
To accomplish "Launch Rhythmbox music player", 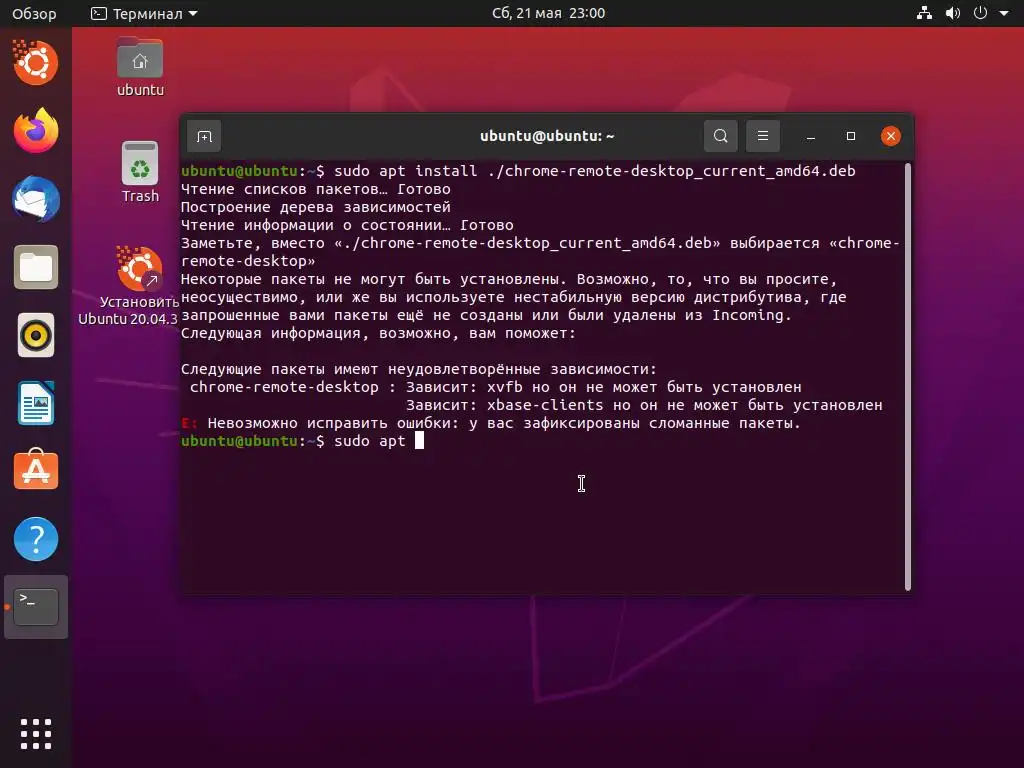I will (x=36, y=336).
